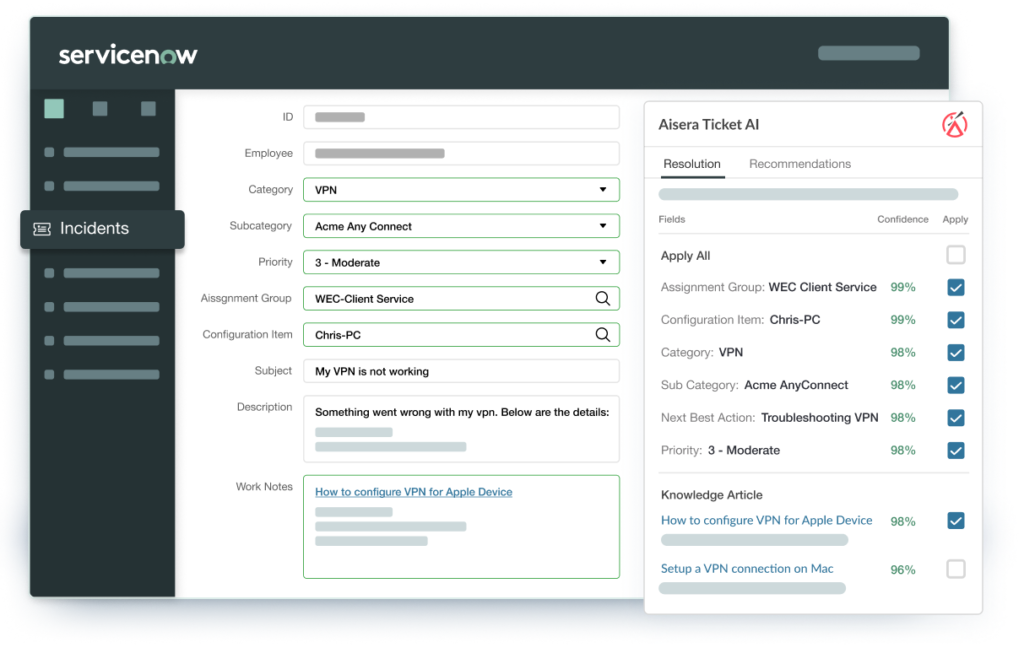The image size is (1024, 648).
Task: Click the Subject field reading My VPN is not working
Action: tap(461, 370)
